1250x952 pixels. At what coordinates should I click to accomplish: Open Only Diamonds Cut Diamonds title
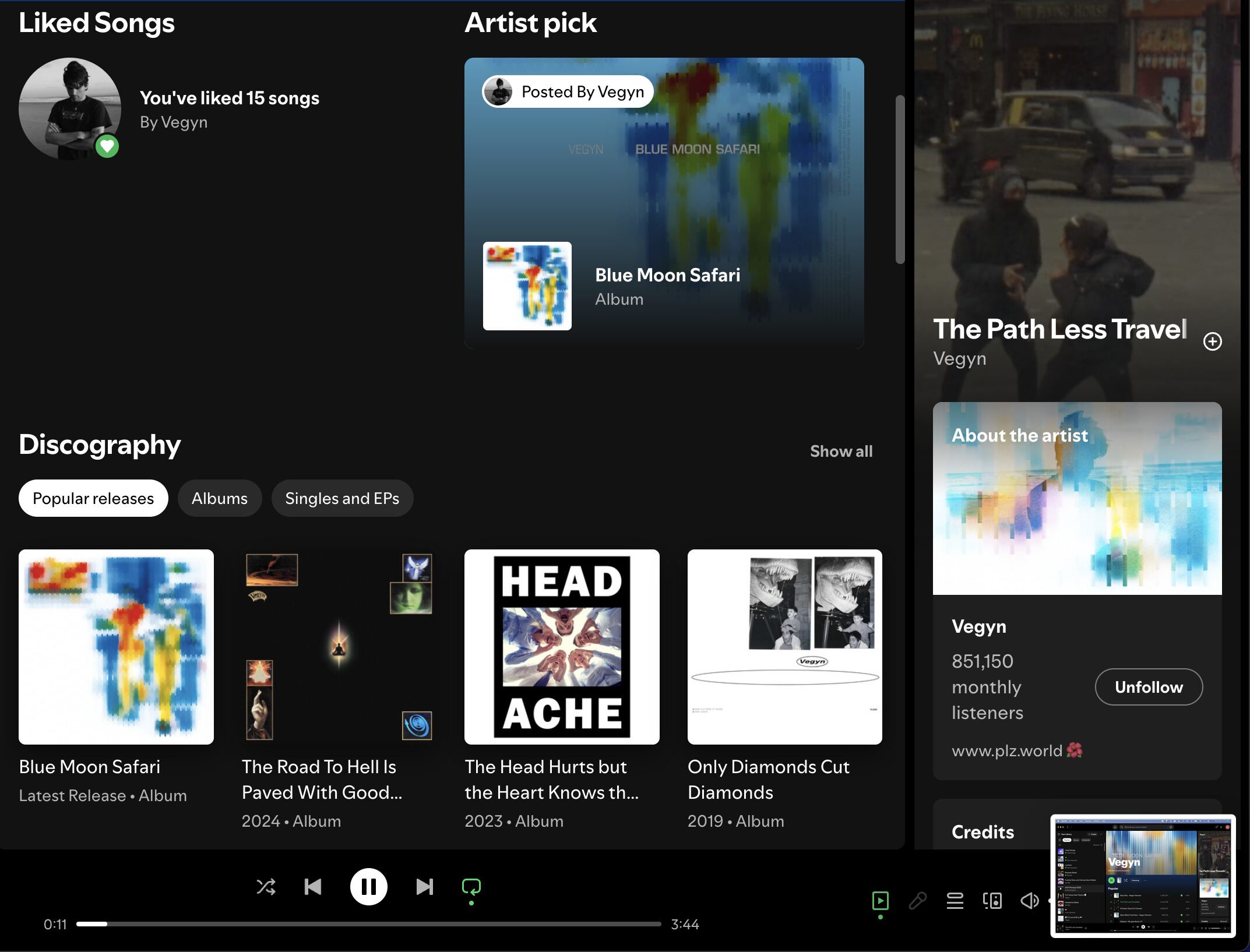[769, 780]
